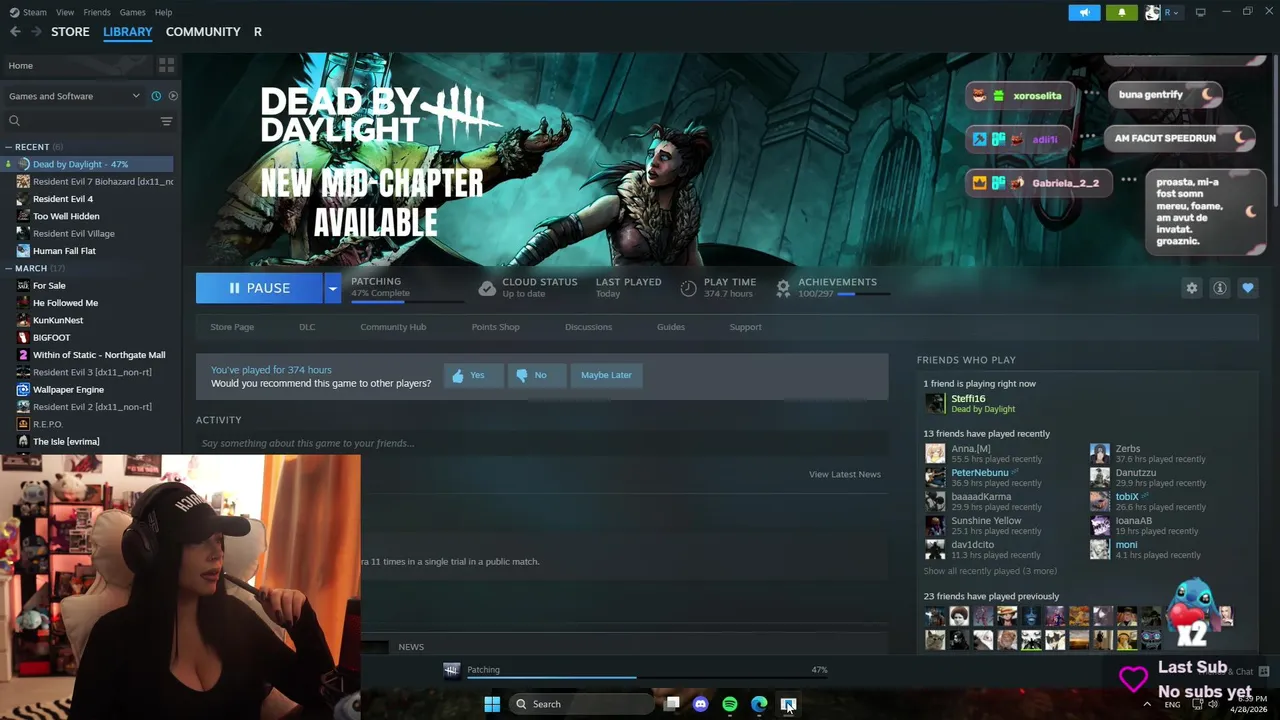Go forward with the navigation arrow
Screen dimensions: 1280x720
coord(36,32)
